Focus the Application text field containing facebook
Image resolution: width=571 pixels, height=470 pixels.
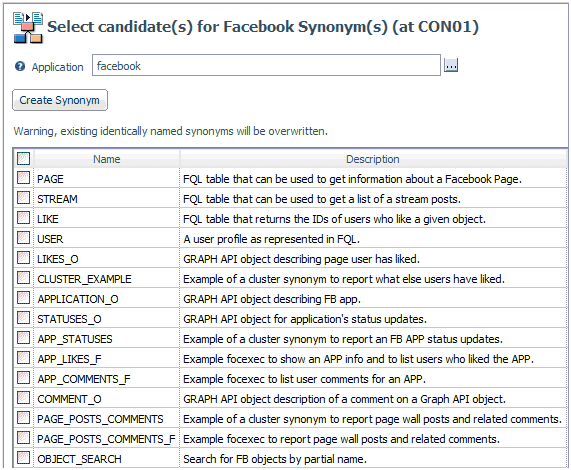coord(266,66)
